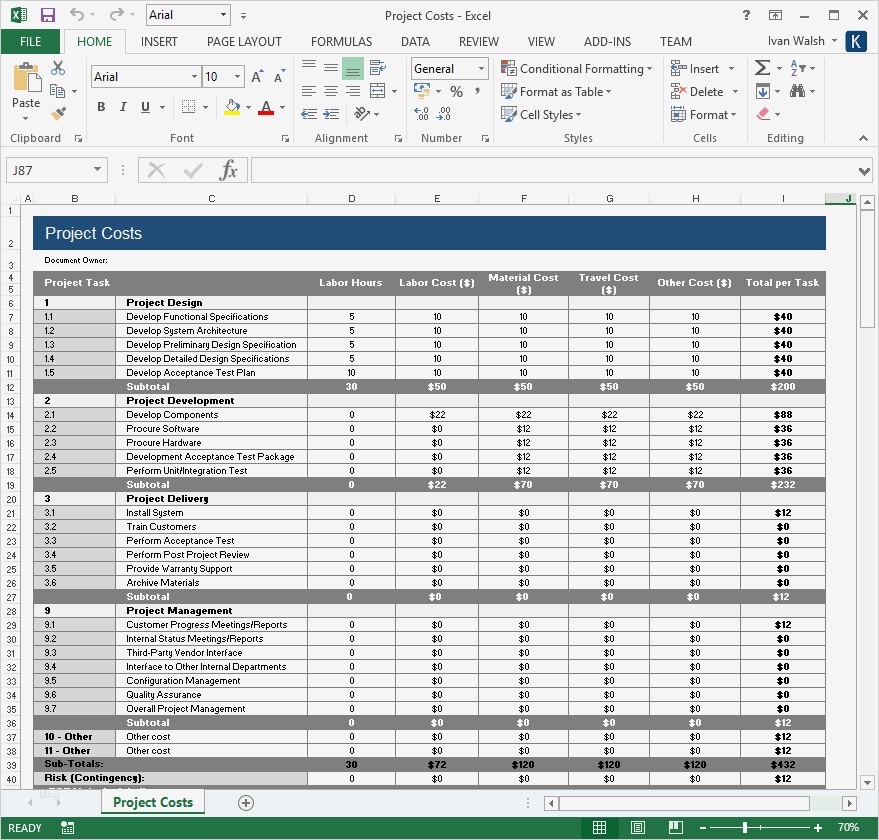The width and height of the screenshot is (879, 840).
Task: Center text horizontally
Action: click(331, 91)
